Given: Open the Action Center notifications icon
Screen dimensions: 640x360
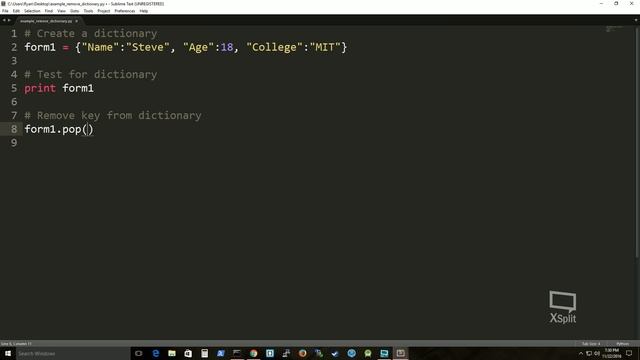Looking at the screenshot, I should click(x=629, y=353).
